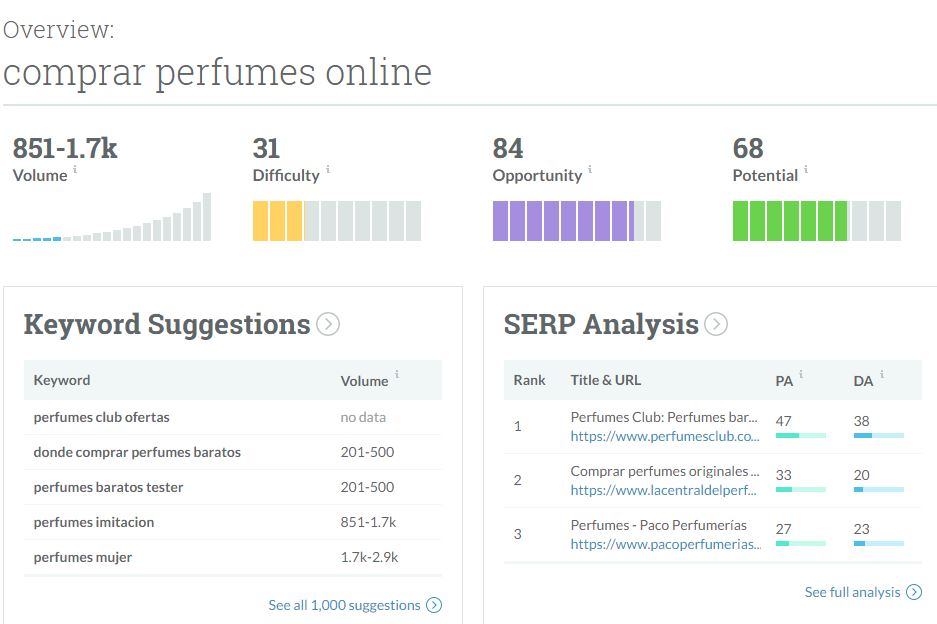Viewport: 937px width, 624px height.
Task: Click the DA column info icon
Action: coord(881,375)
